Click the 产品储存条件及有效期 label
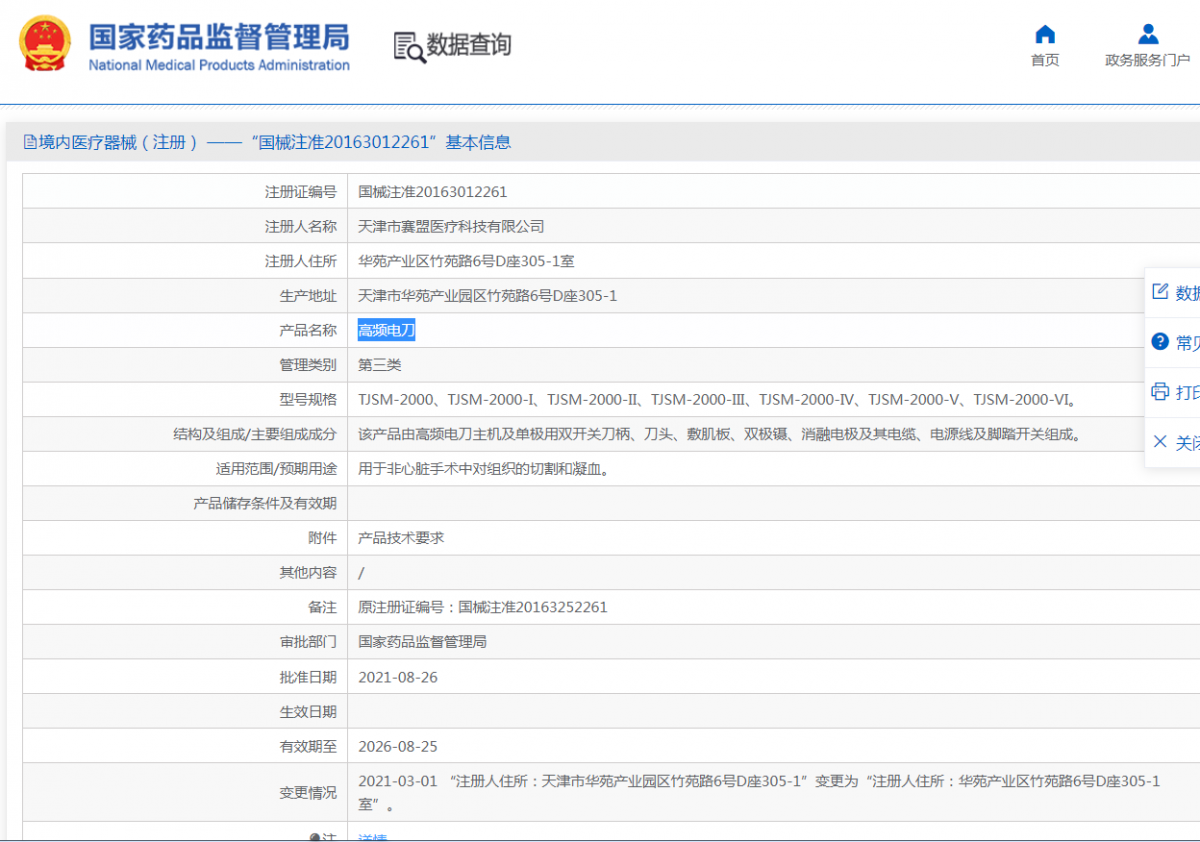Screen dimensions: 1200x842 click(x=265, y=504)
